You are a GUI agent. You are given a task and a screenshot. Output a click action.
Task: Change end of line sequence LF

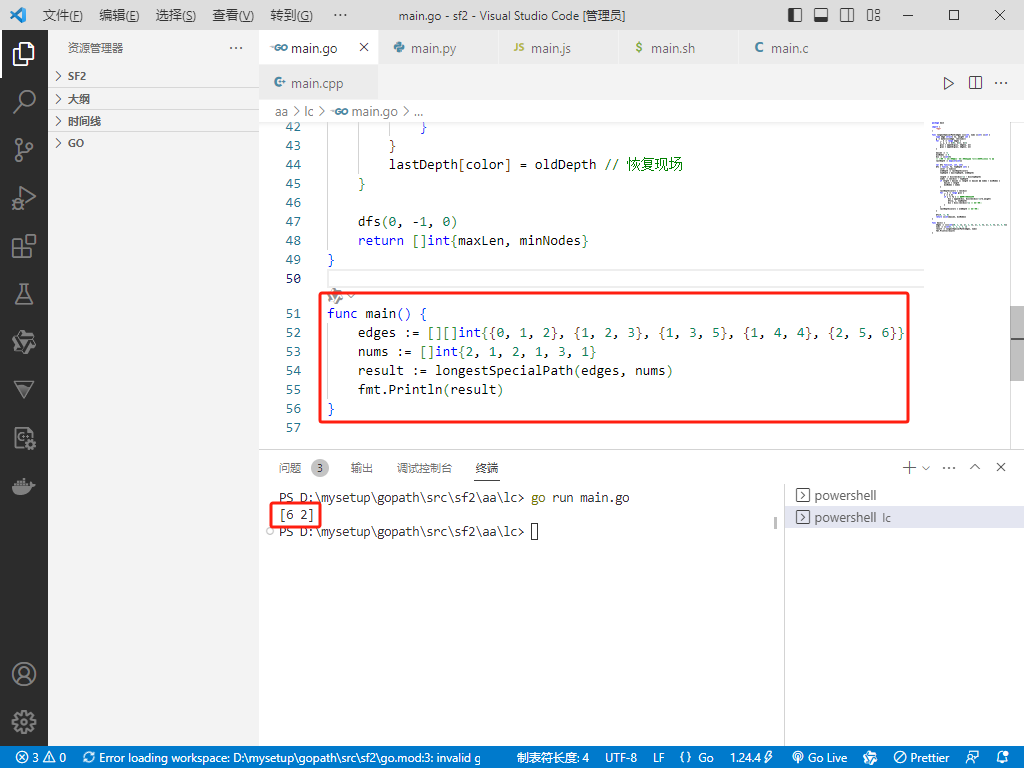coord(658,758)
